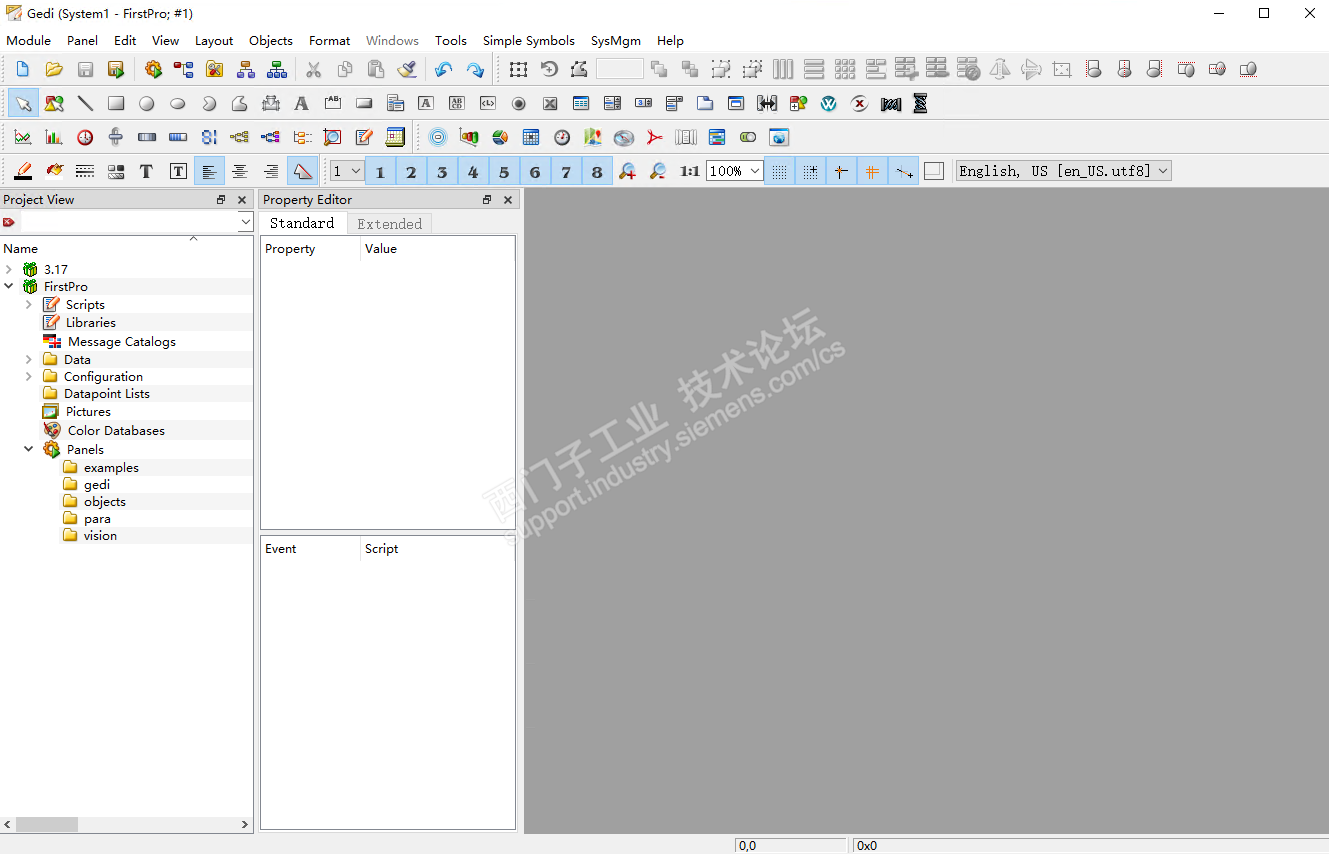
Task: Undo the last action
Action: (x=444, y=69)
